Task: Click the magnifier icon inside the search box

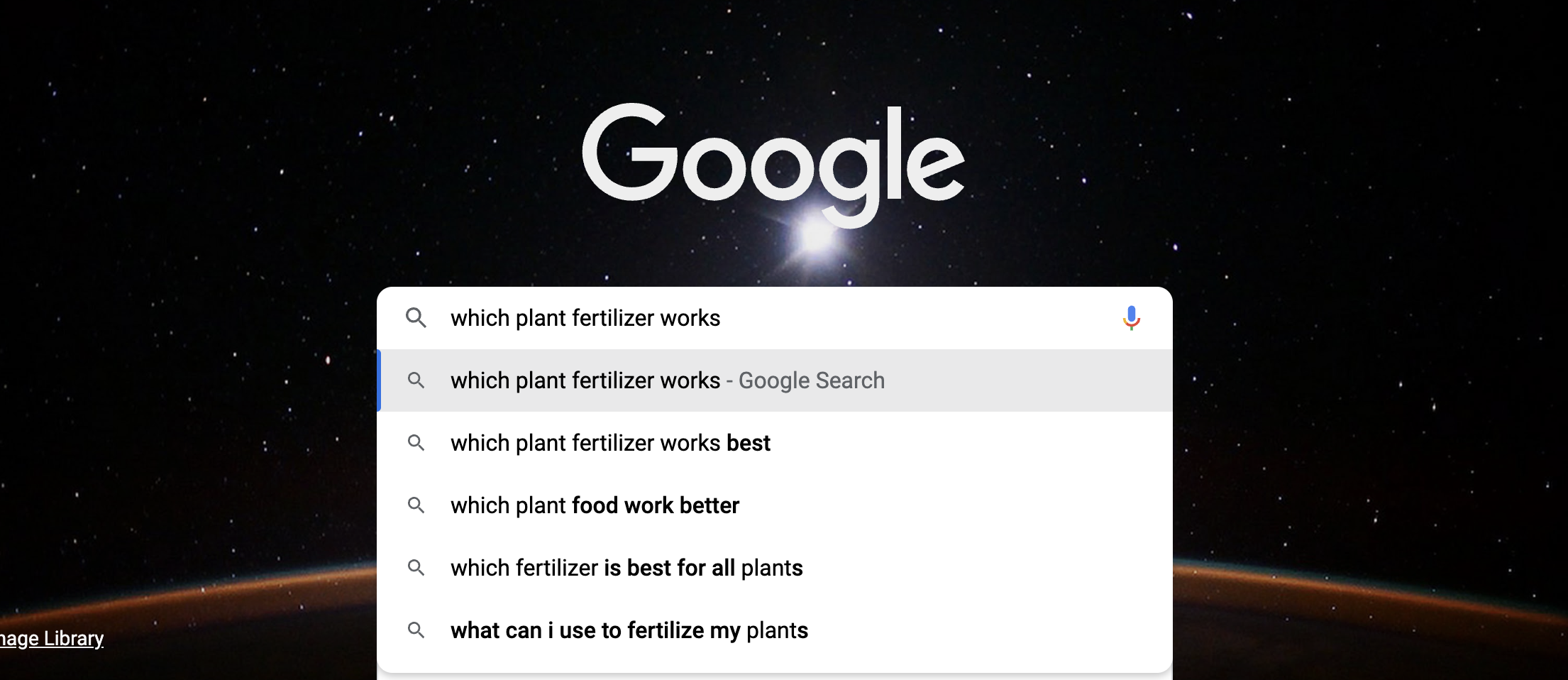Action: click(416, 317)
